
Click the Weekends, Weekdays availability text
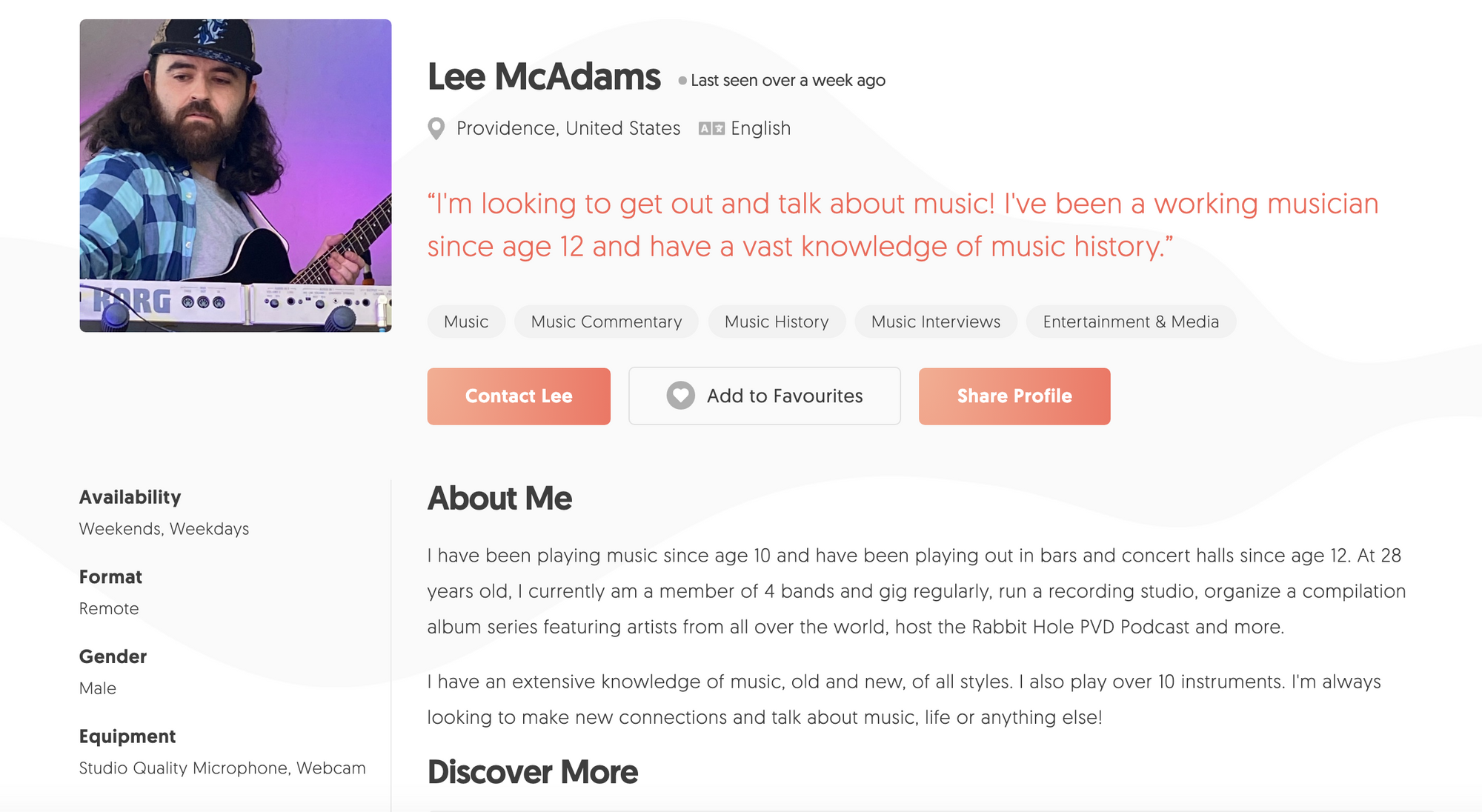pos(164,528)
